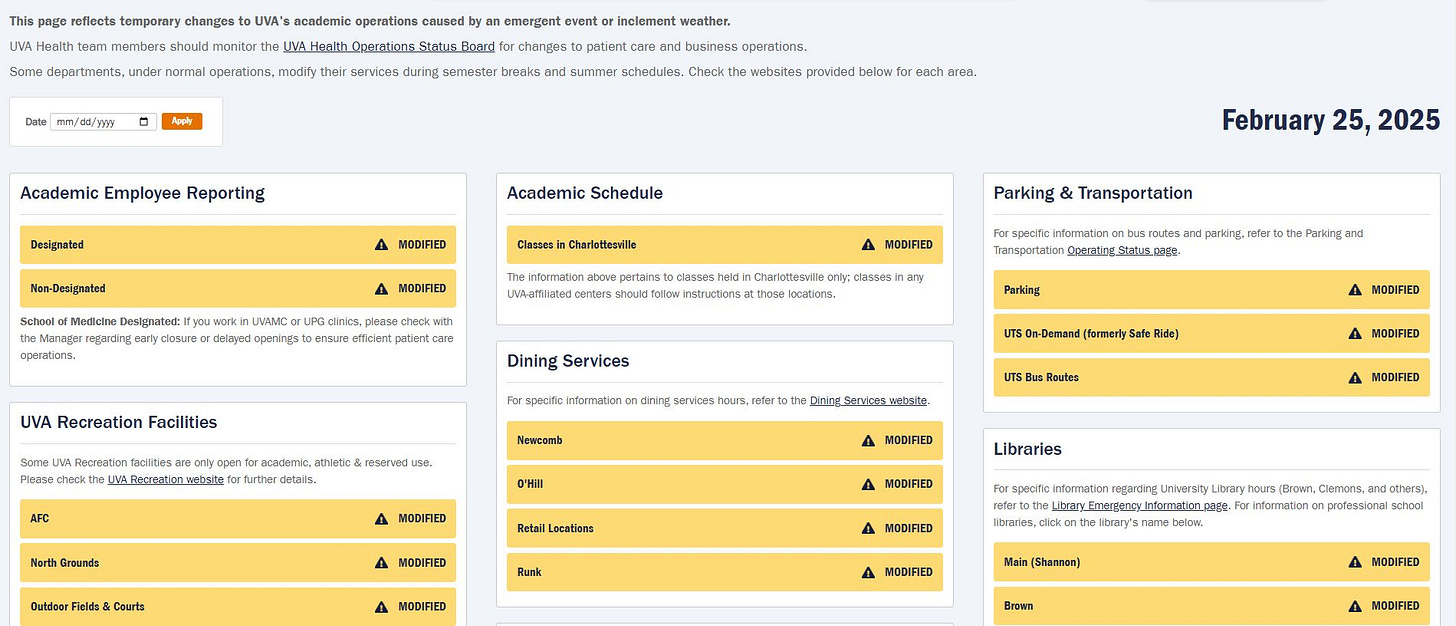Click warning icon in Retail Locations row
This screenshot has width=1456, height=626.
coord(868,528)
